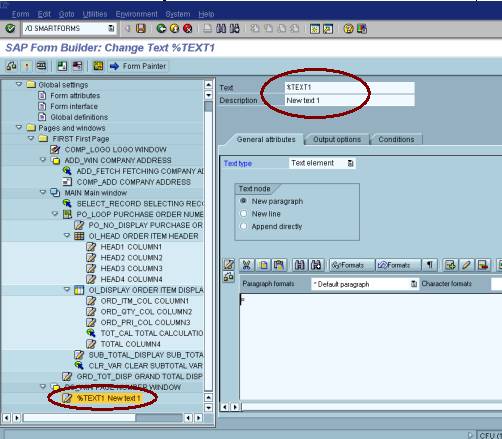502x439 pixels.
Task: Click the field list icon beside Form Painter
Action: (98, 66)
